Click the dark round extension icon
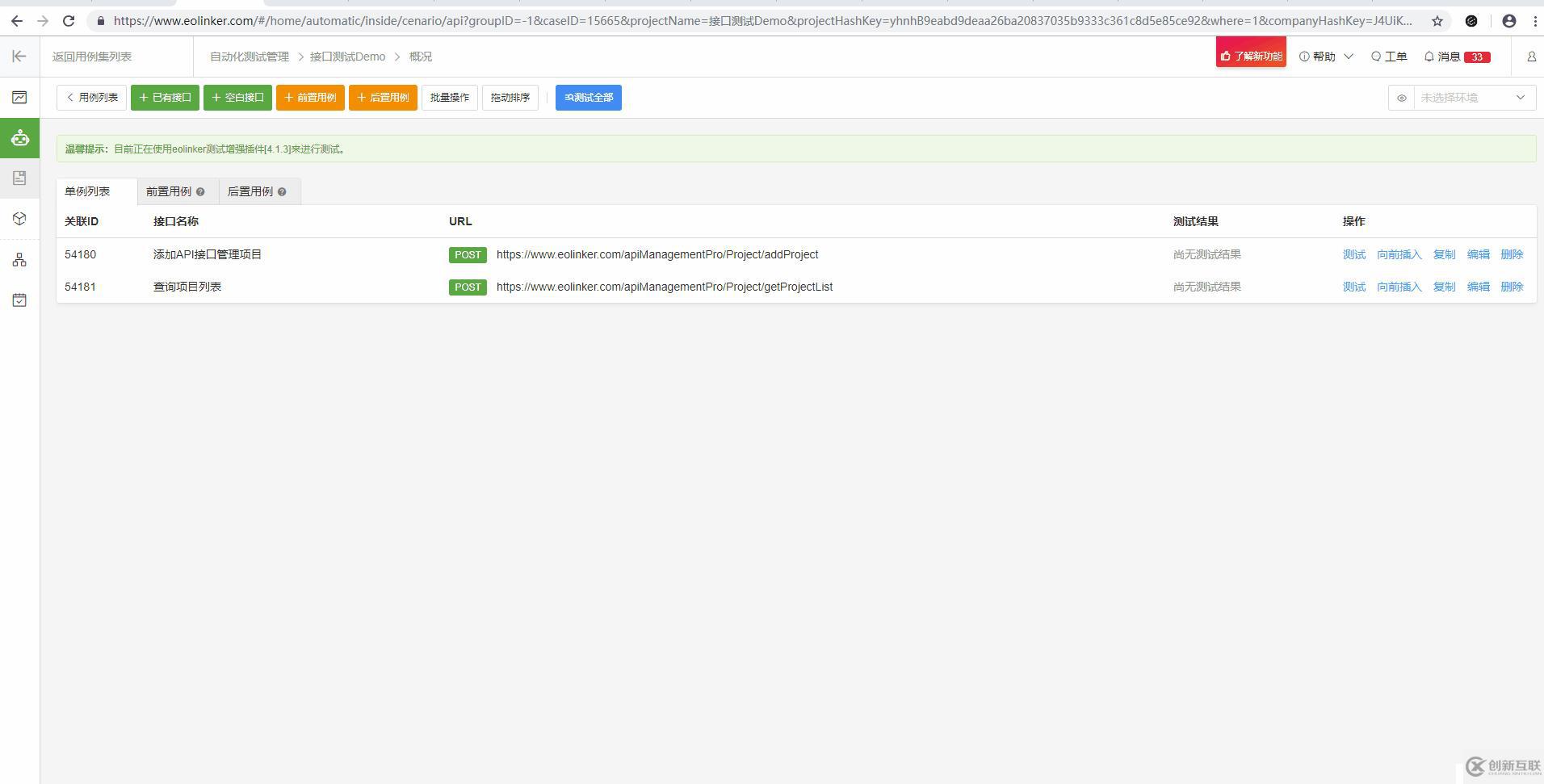The height and width of the screenshot is (784, 1544). coord(1471,21)
